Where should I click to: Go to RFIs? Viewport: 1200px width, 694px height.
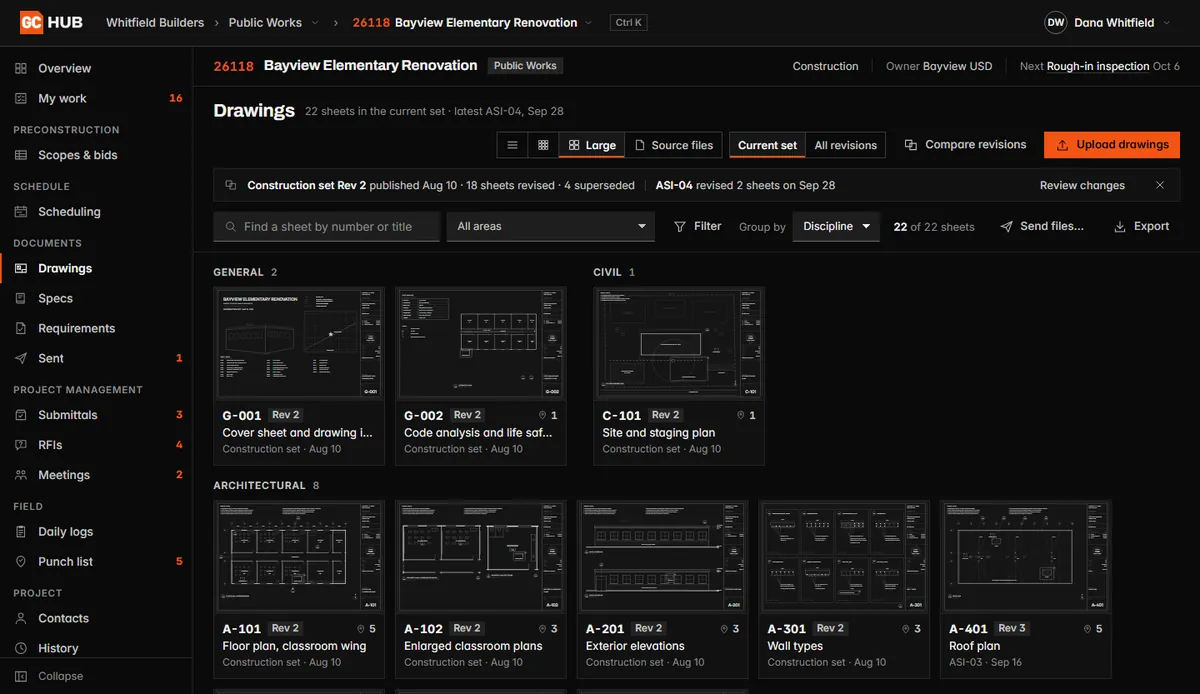tap(96, 445)
